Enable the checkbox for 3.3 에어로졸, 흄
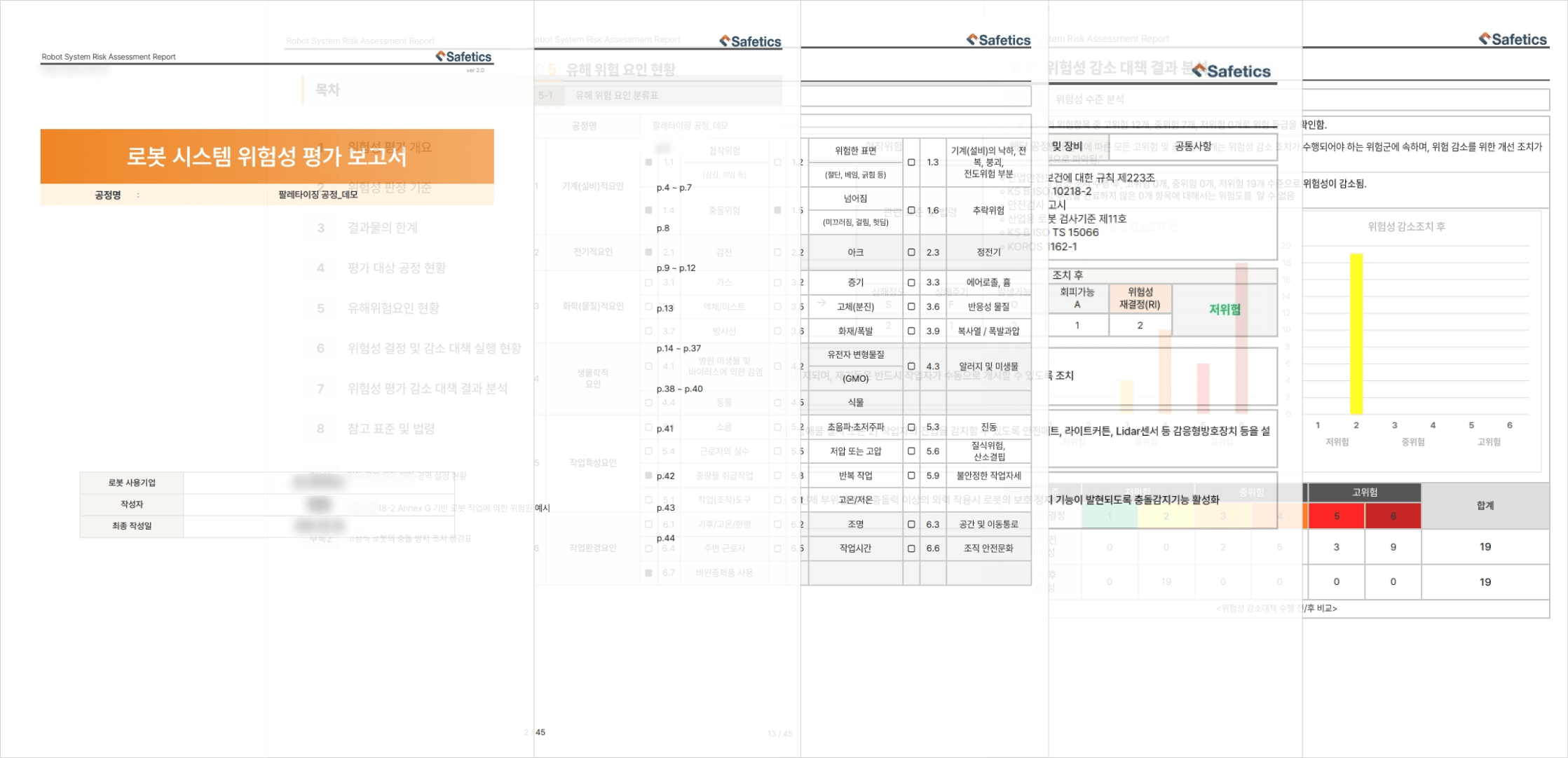Viewport: 1568px width, 758px height. pyautogui.click(x=911, y=282)
